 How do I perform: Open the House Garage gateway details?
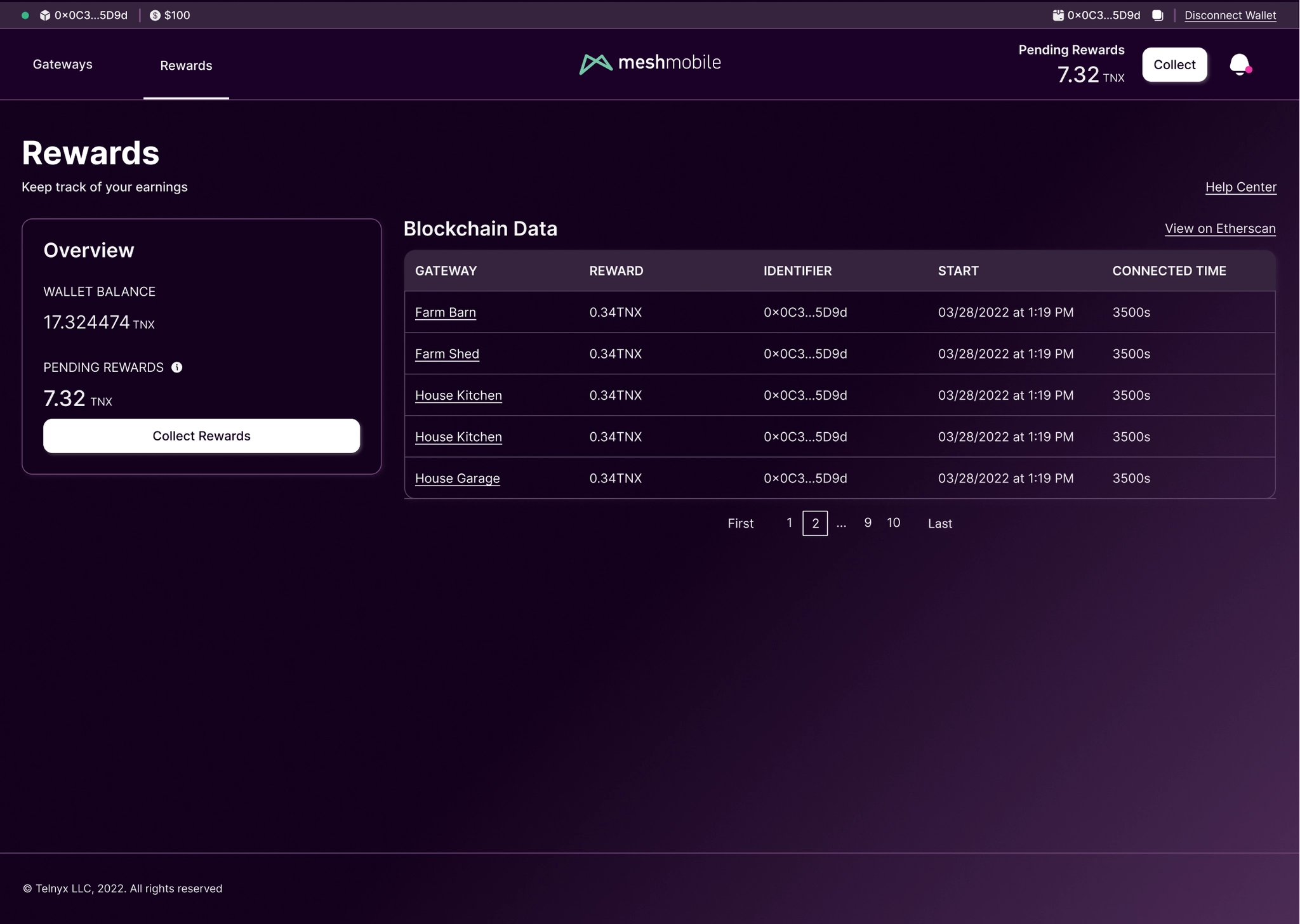pyautogui.click(x=457, y=478)
